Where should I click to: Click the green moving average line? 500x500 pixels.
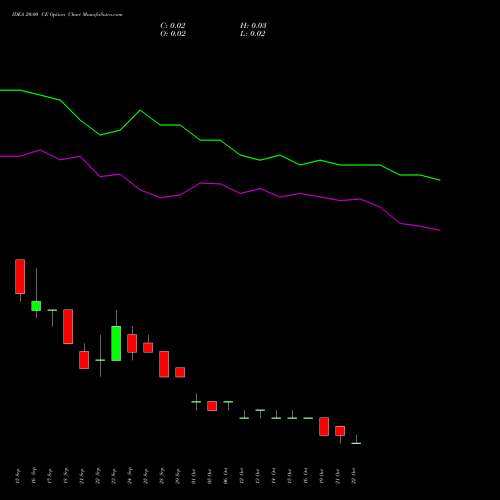point(220,140)
